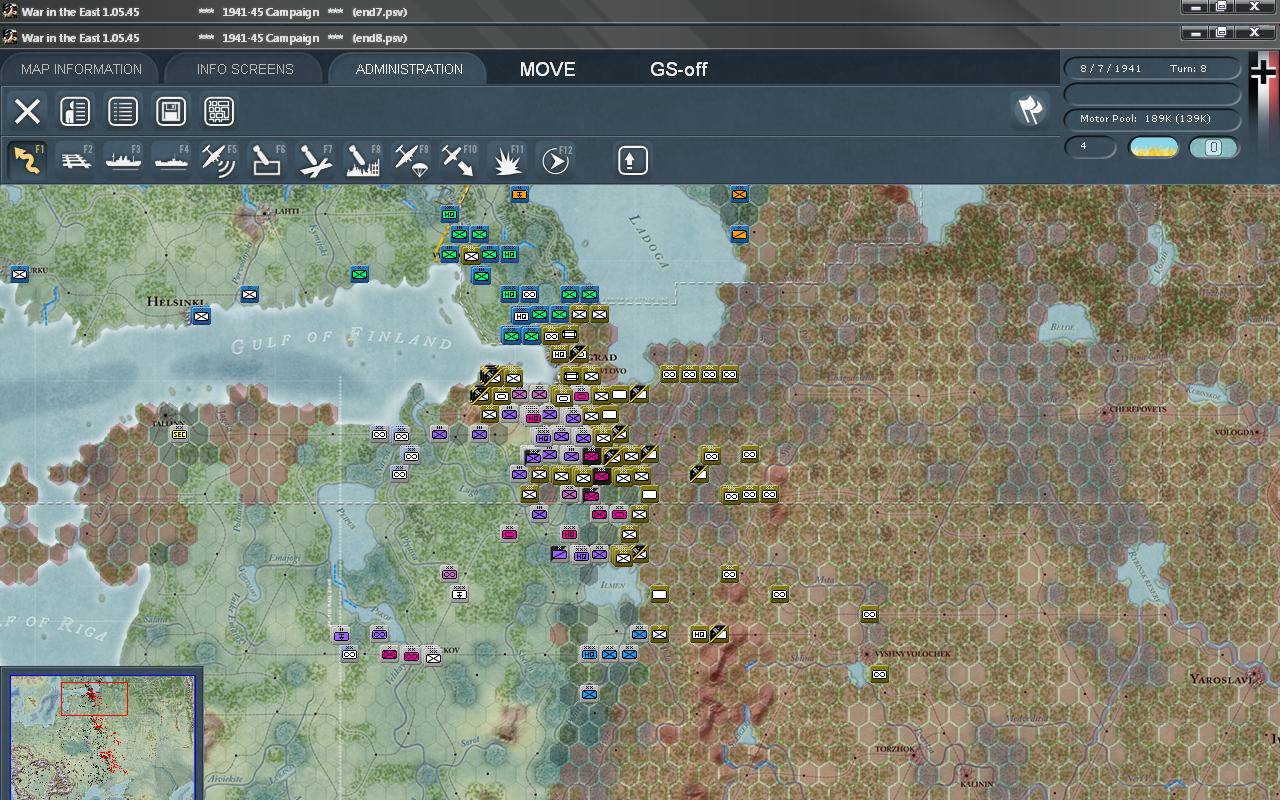Image resolution: width=1280 pixels, height=800 pixels.
Task: Switch to F3 naval transport mode
Action: (124, 160)
